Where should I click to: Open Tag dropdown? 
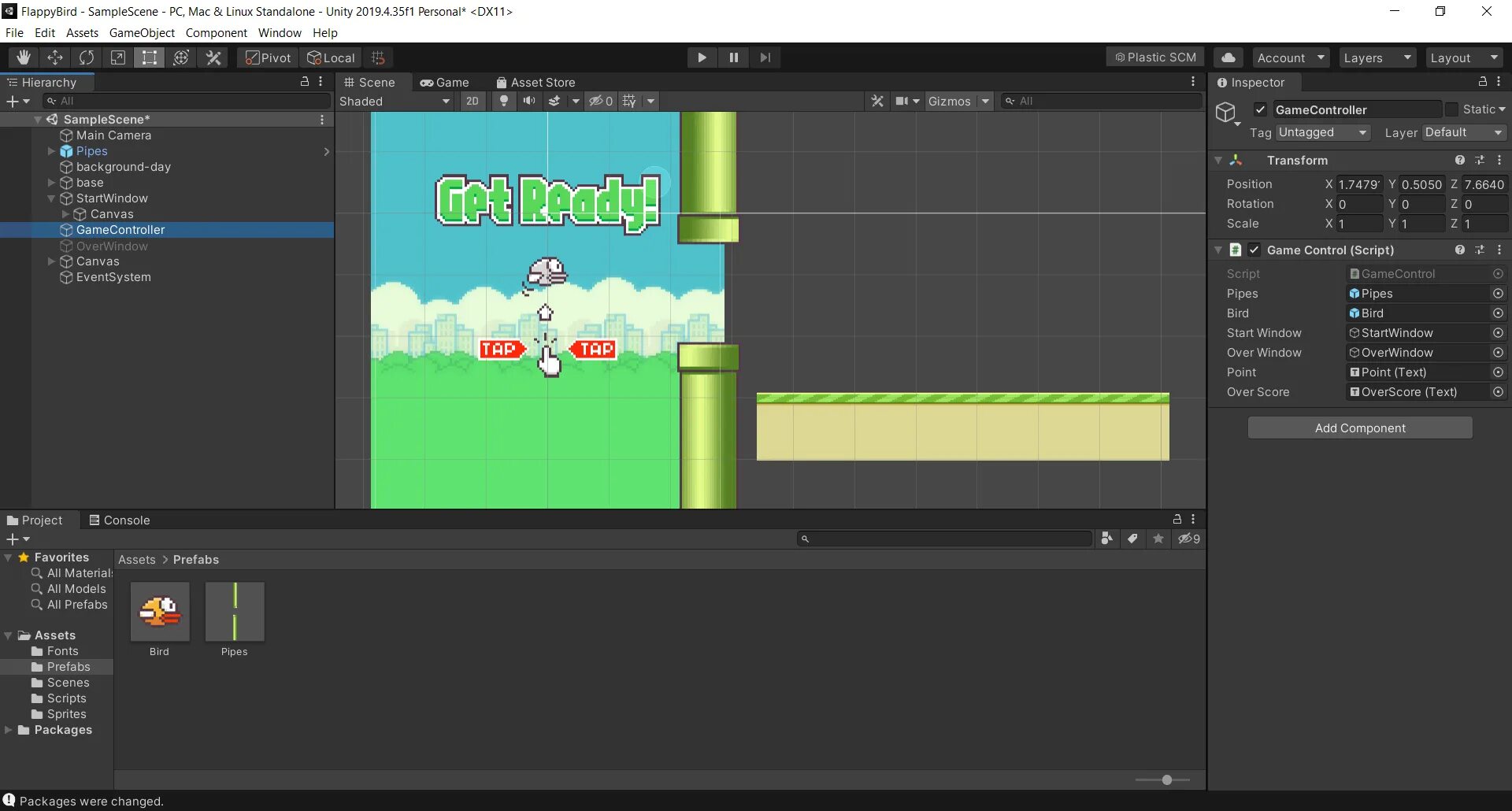point(1323,132)
